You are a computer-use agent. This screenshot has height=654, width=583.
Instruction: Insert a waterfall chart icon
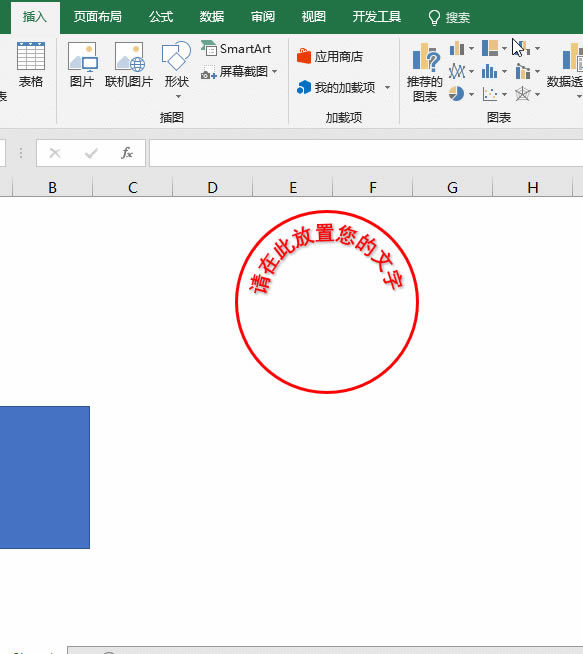click(523, 48)
